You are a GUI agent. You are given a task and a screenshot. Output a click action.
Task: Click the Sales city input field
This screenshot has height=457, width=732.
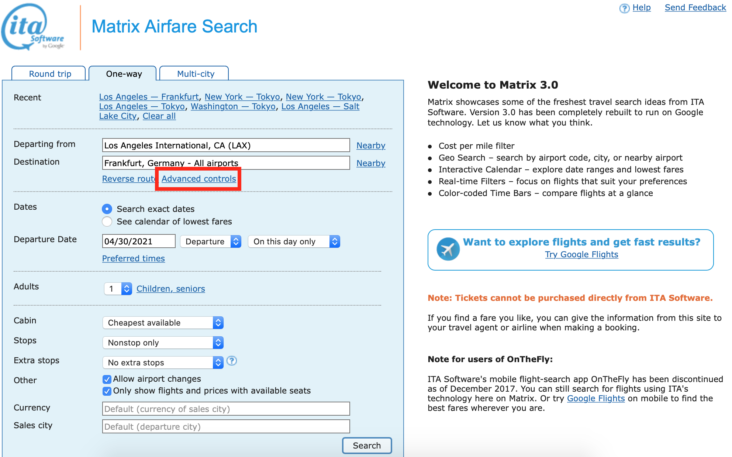point(226,427)
